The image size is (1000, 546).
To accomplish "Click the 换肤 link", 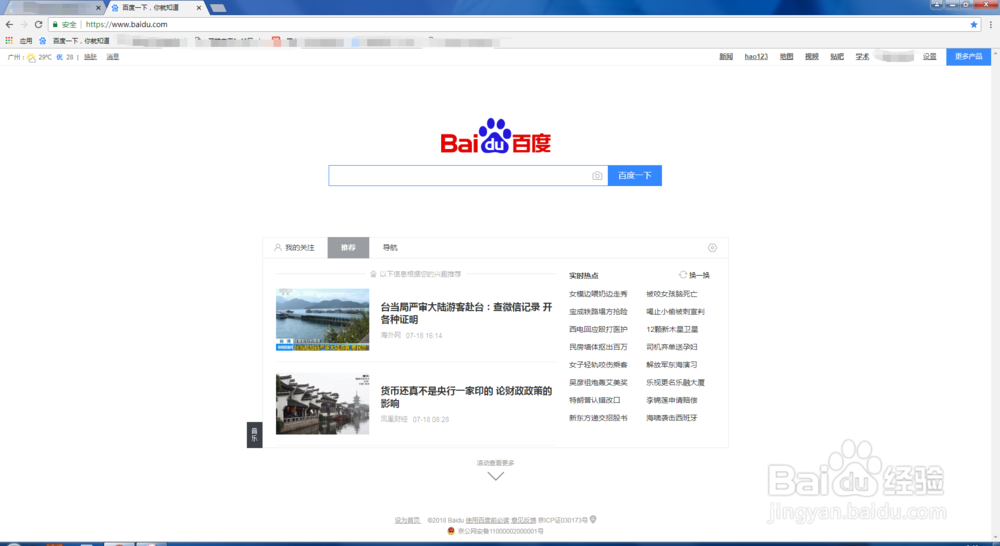I will point(91,57).
